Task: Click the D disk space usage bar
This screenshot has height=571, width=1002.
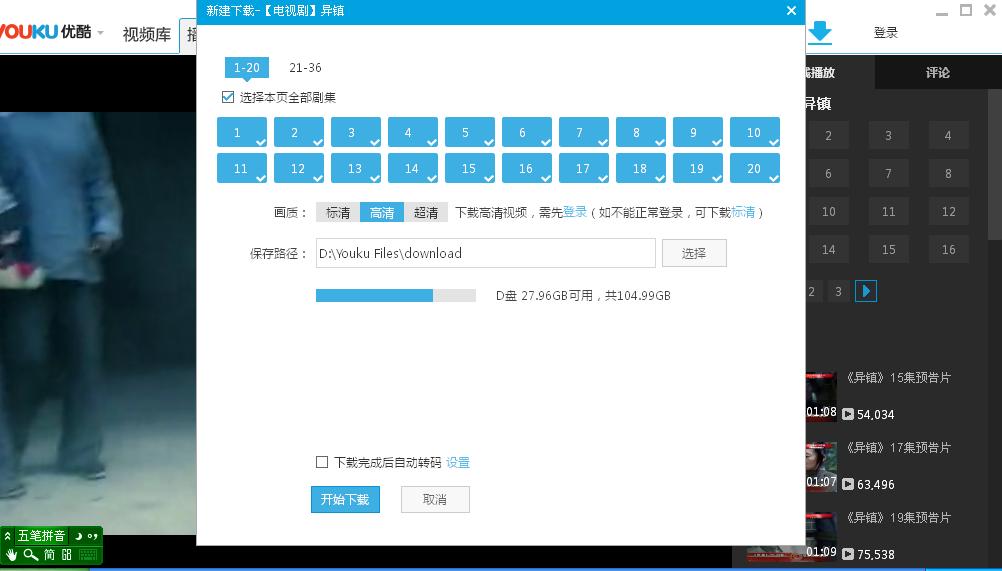Action: coord(396,295)
